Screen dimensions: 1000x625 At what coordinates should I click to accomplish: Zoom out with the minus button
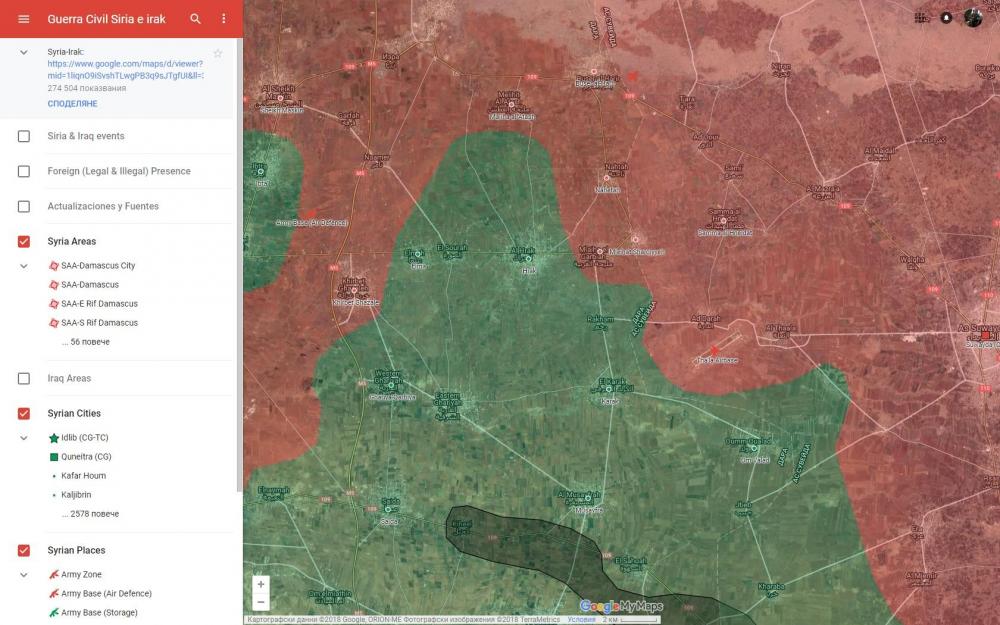[x=261, y=602]
